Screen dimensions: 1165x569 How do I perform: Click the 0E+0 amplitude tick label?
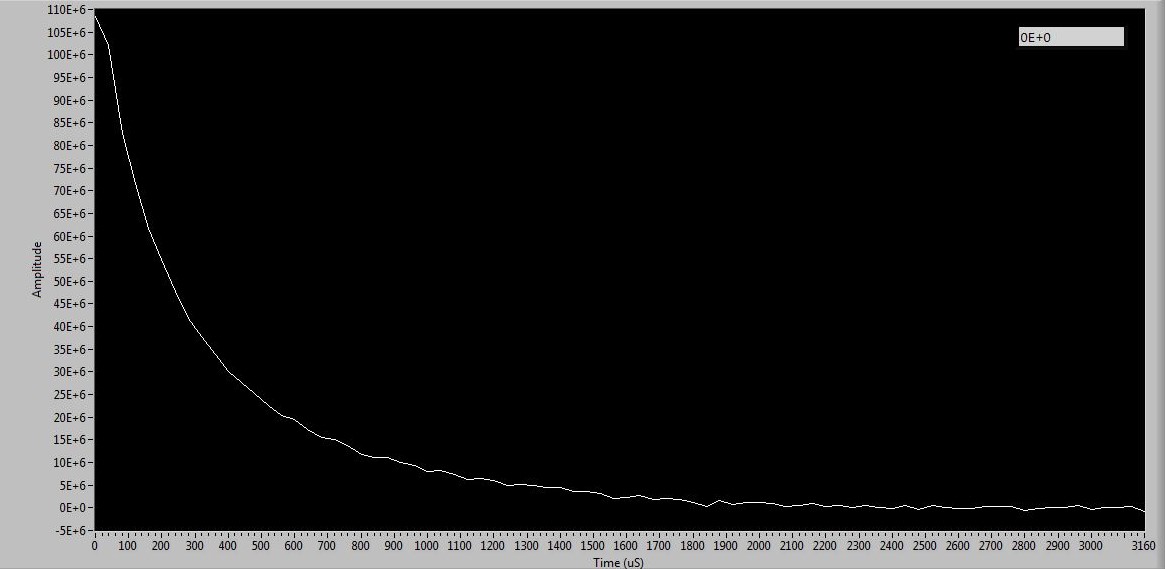pos(74,508)
